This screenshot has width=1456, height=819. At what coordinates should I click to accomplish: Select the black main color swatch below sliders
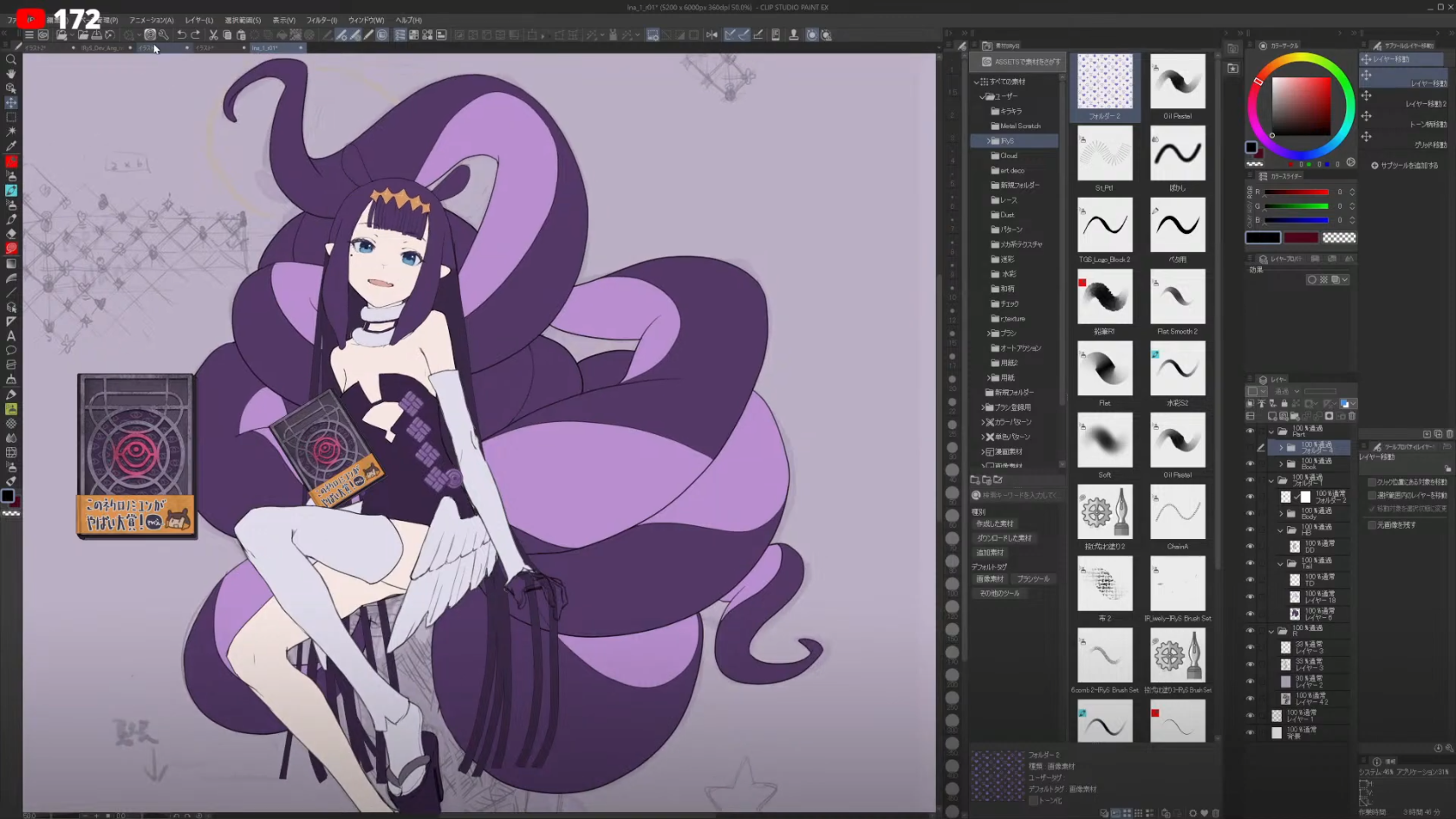click(1263, 237)
